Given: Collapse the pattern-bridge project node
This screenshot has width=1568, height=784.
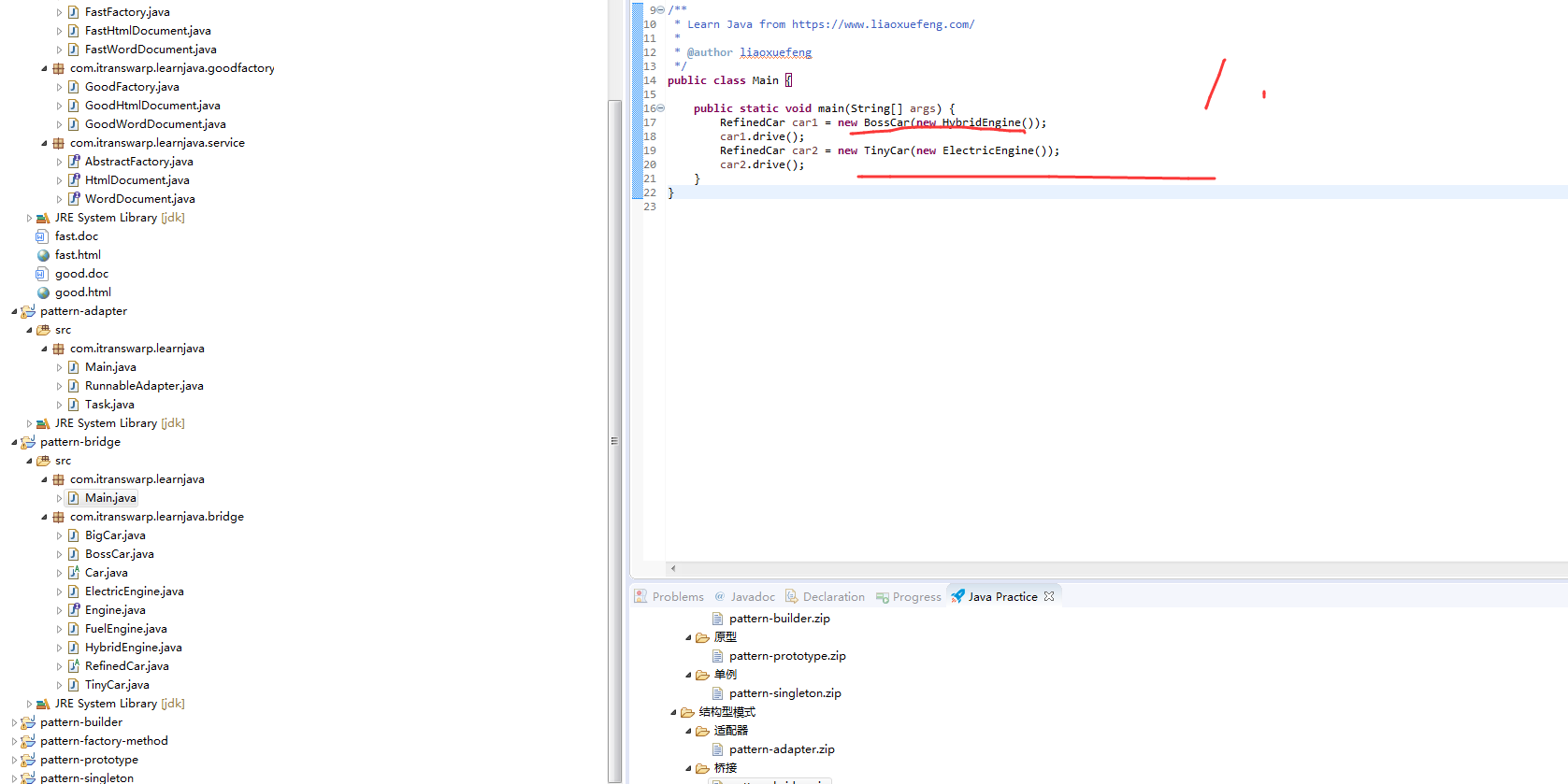Looking at the screenshot, I should click(14, 442).
